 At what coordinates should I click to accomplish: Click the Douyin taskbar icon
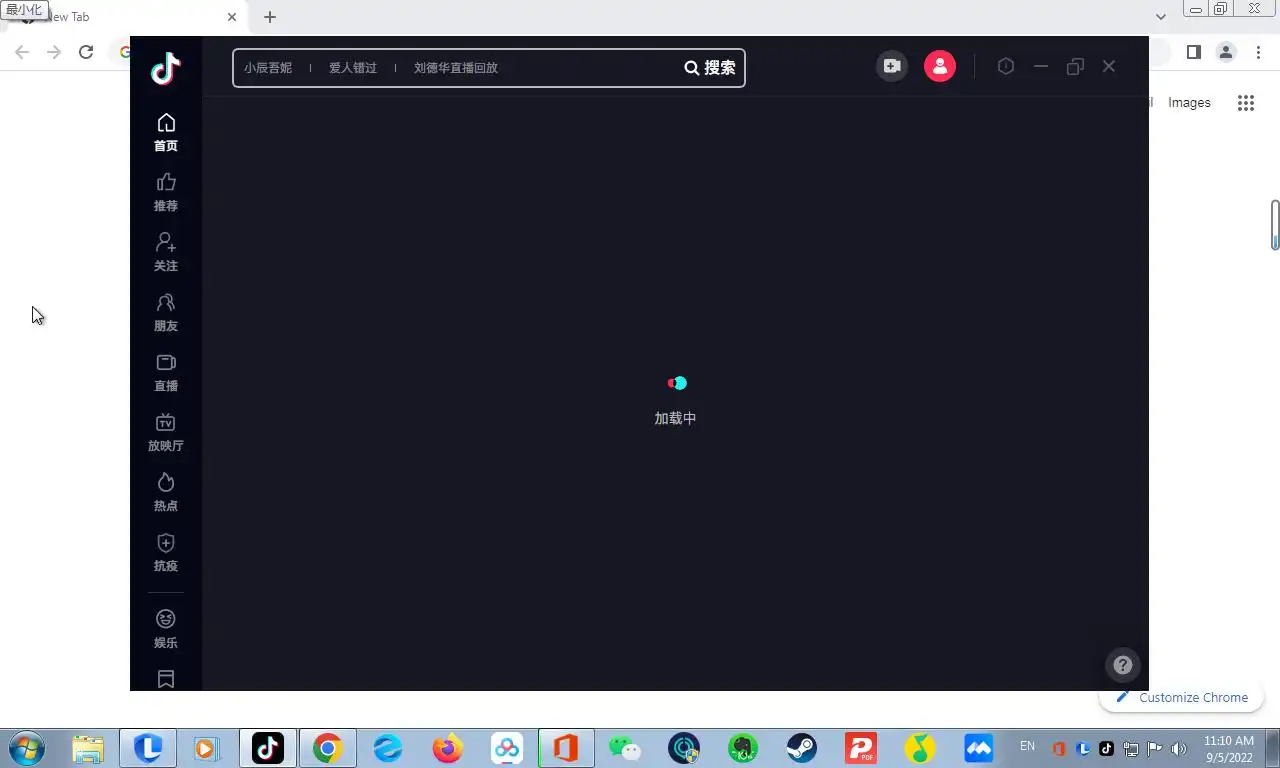tap(267, 748)
